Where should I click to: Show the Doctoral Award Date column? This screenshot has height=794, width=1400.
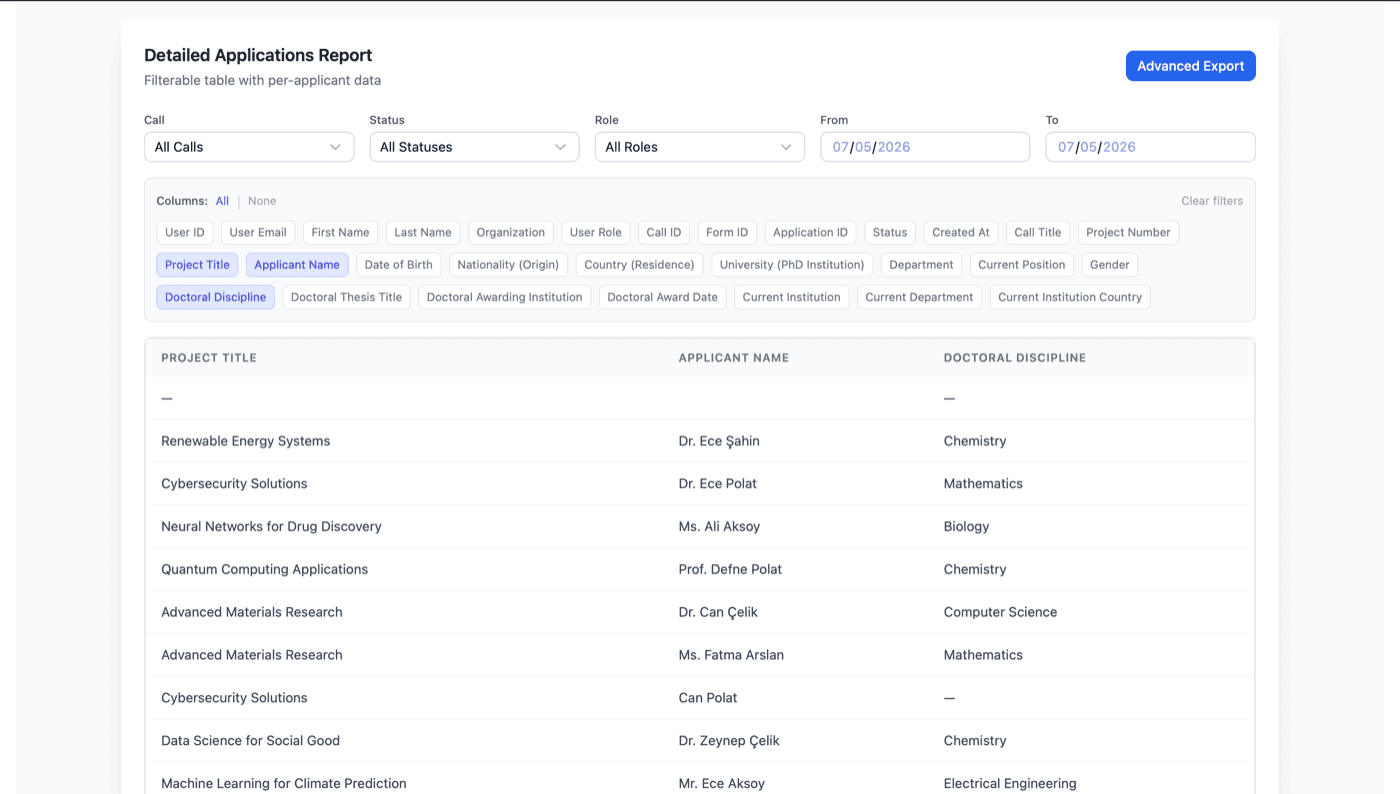pos(663,297)
